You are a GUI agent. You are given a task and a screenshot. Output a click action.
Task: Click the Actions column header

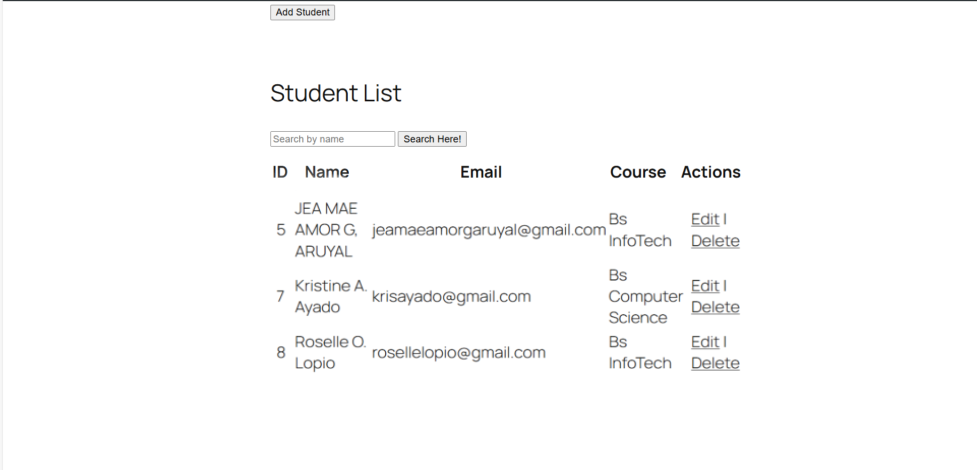[x=710, y=172]
